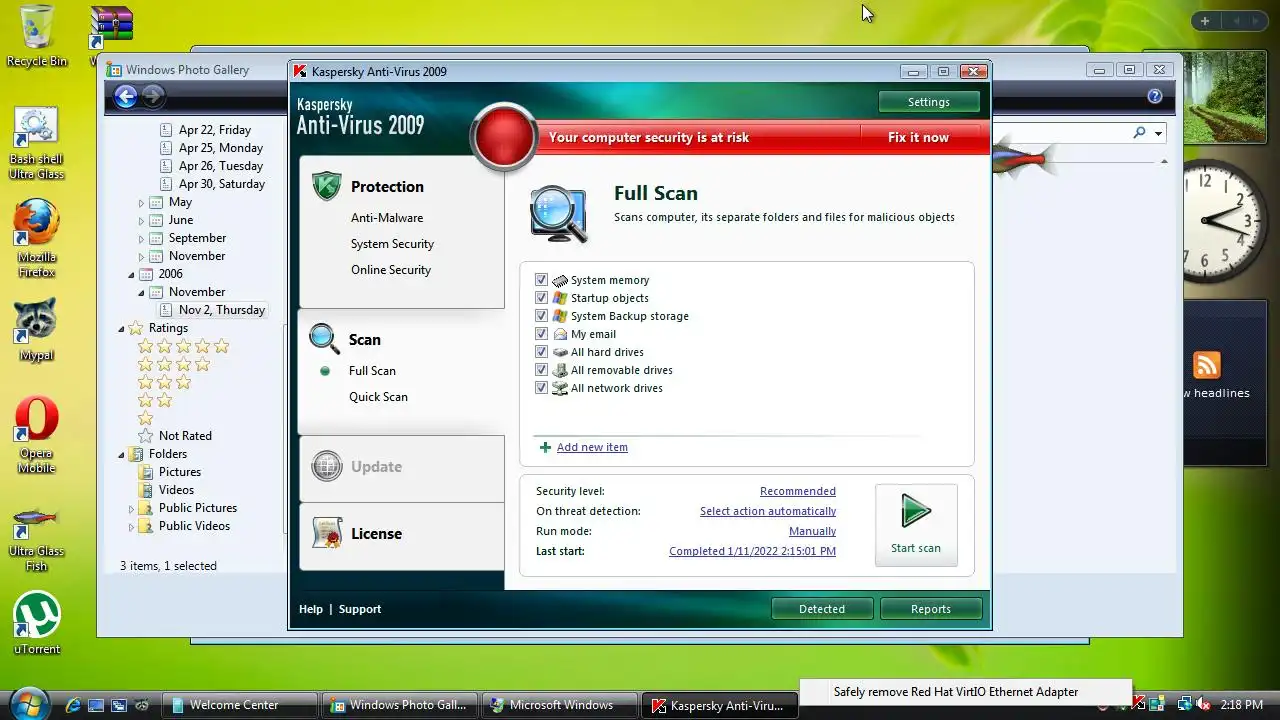Expand the Public Videos folder node

click(131, 526)
